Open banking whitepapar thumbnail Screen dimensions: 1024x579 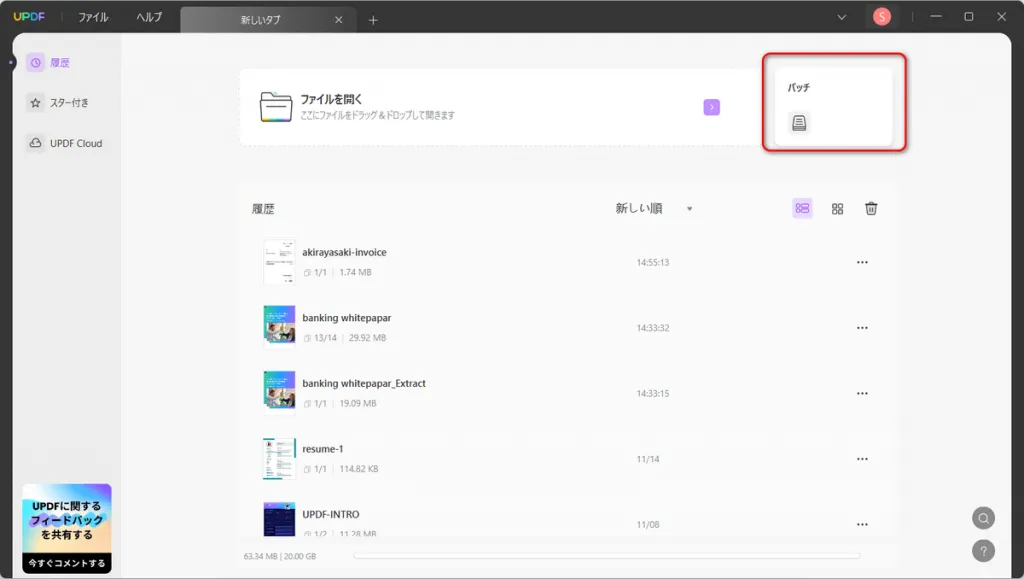click(279, 325)
